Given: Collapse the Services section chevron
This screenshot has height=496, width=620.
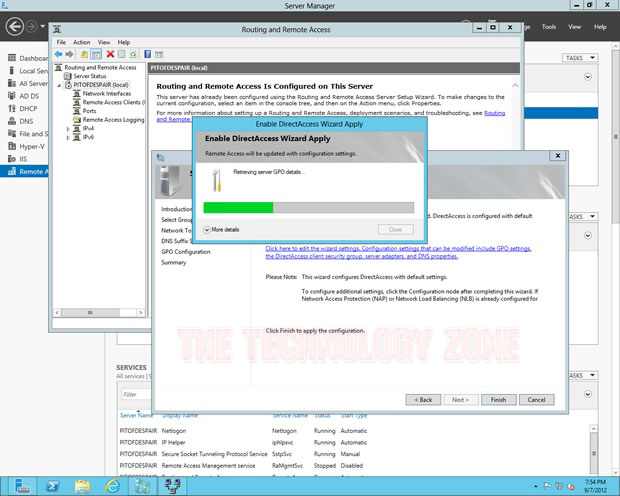Looking at the screenshot, I should tap(588, 394).
